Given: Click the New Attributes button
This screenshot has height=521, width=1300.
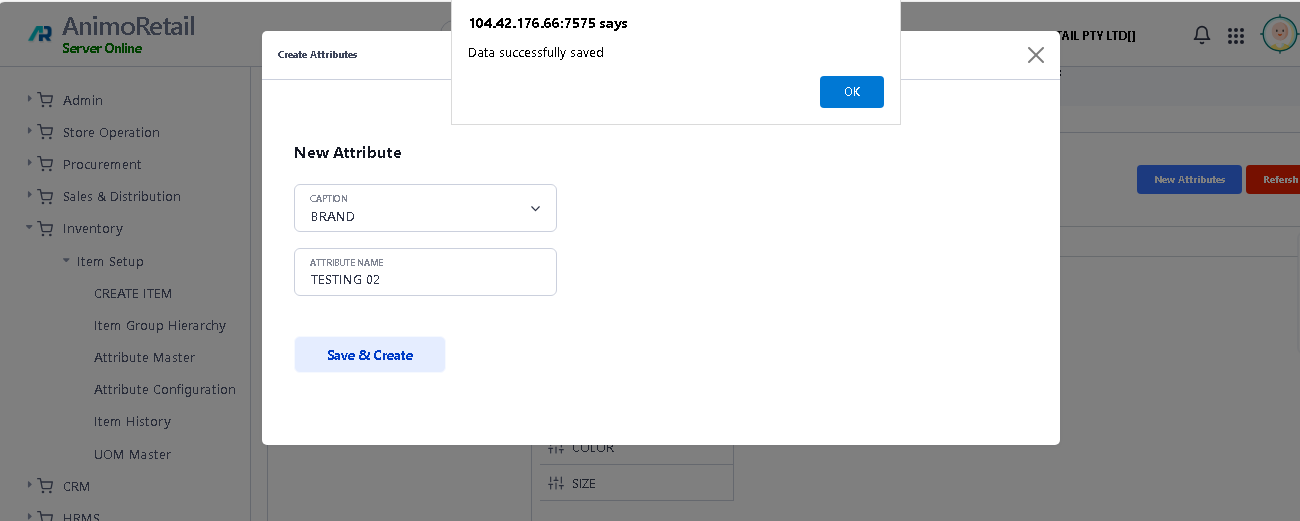Looking at the screenshot, I should tap(1189, 180).
